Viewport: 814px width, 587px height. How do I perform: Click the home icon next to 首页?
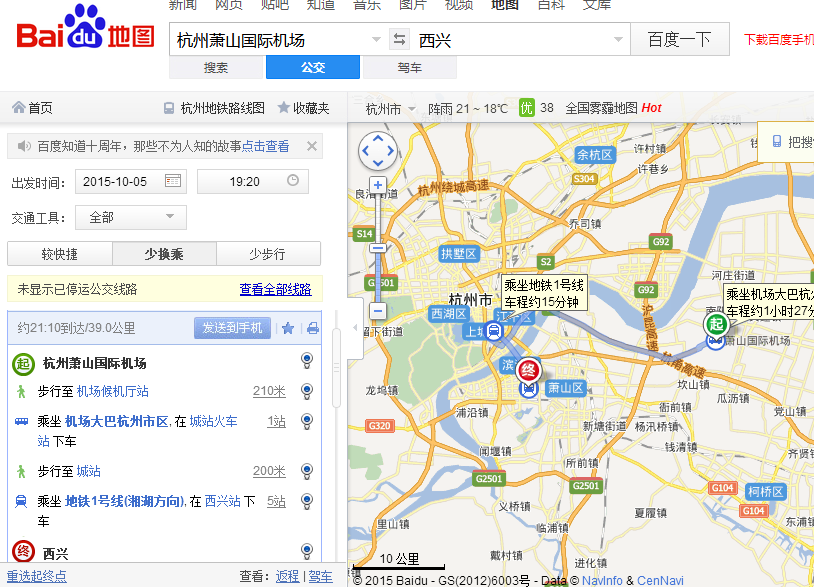point(19,107)
